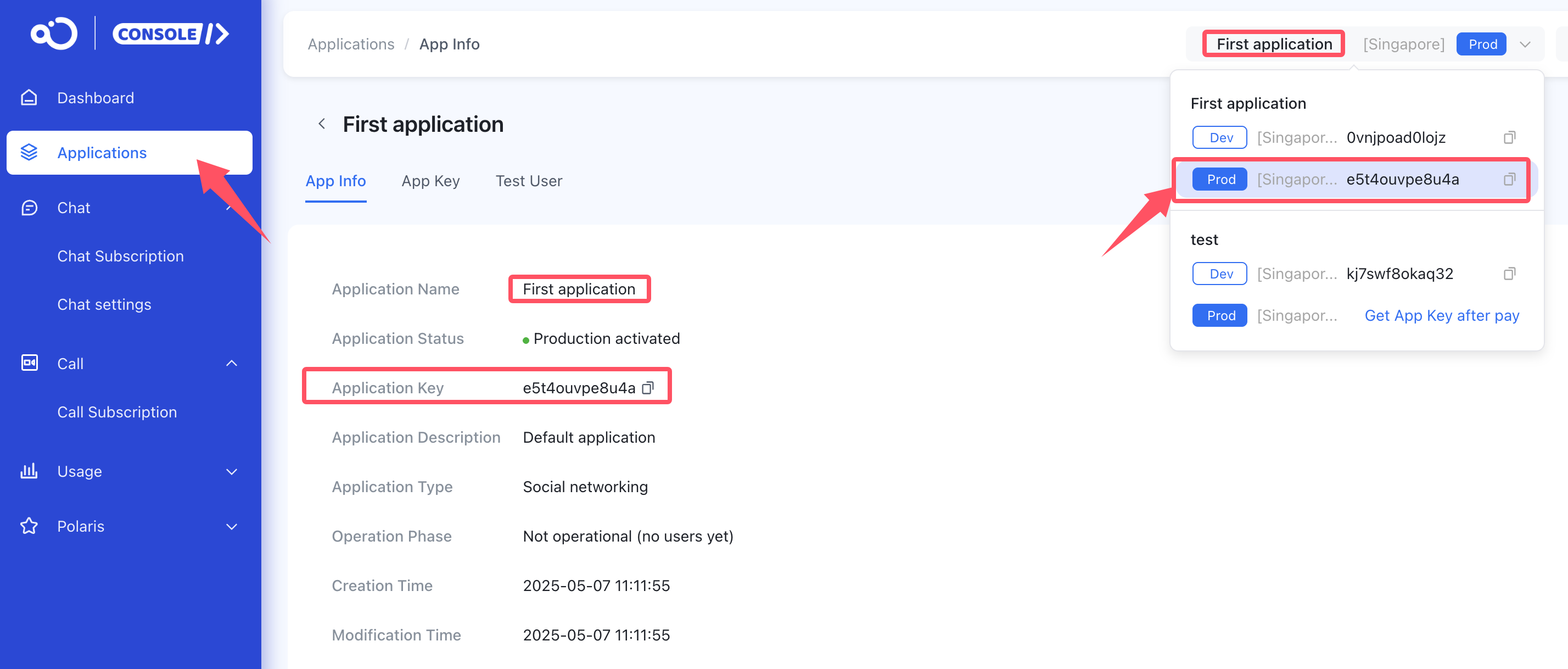Expand the Usage sidebar section
Screen dimensions: 1568x669
point(231,472)
